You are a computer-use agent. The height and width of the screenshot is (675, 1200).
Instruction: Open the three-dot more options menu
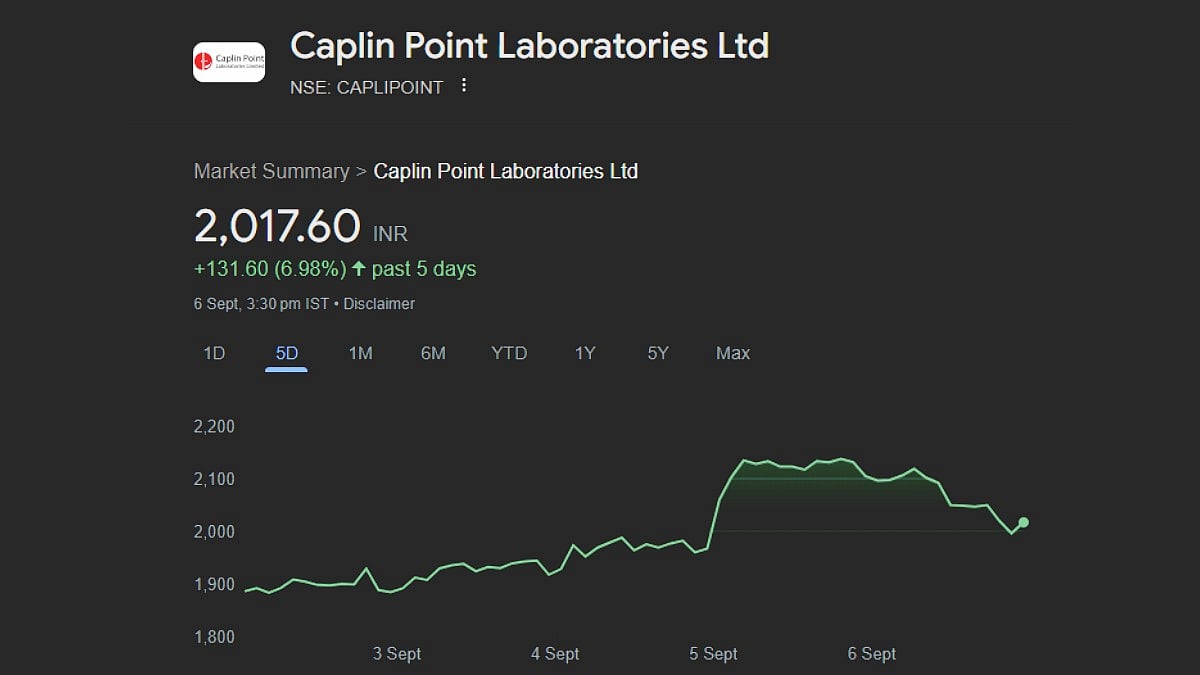tap(463, 86)
